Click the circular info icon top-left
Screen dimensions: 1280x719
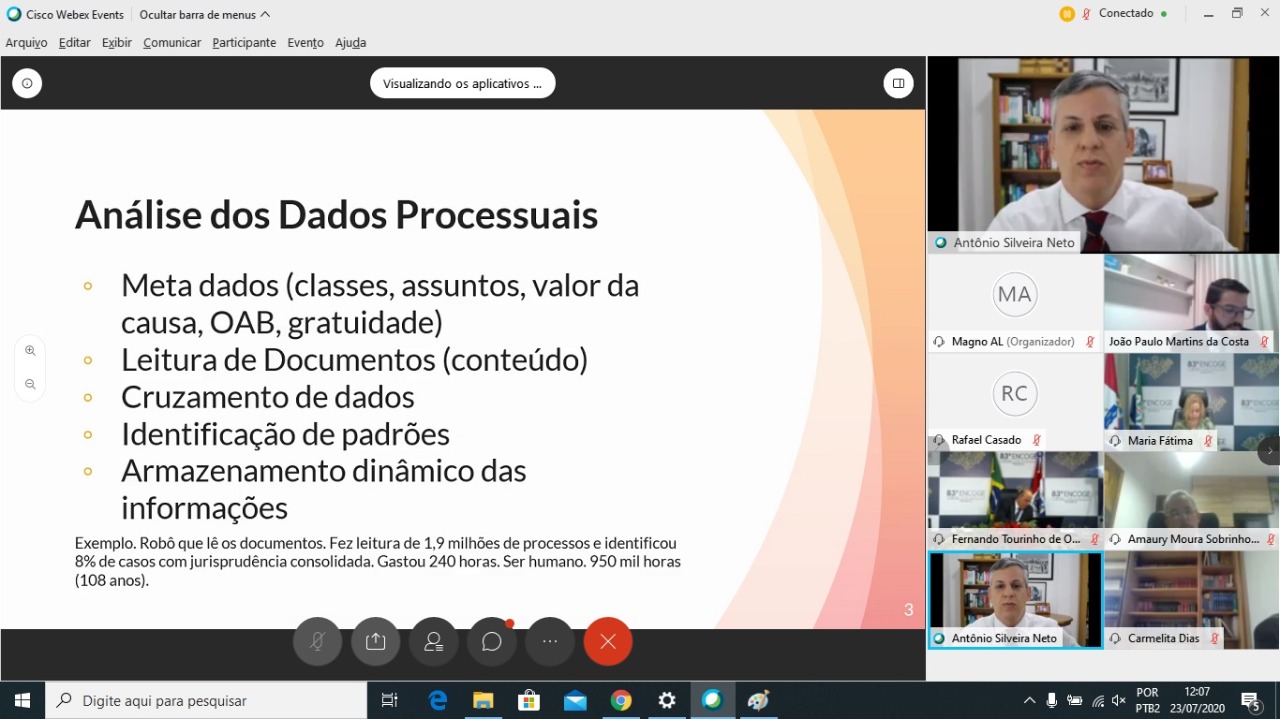[27, 84]
